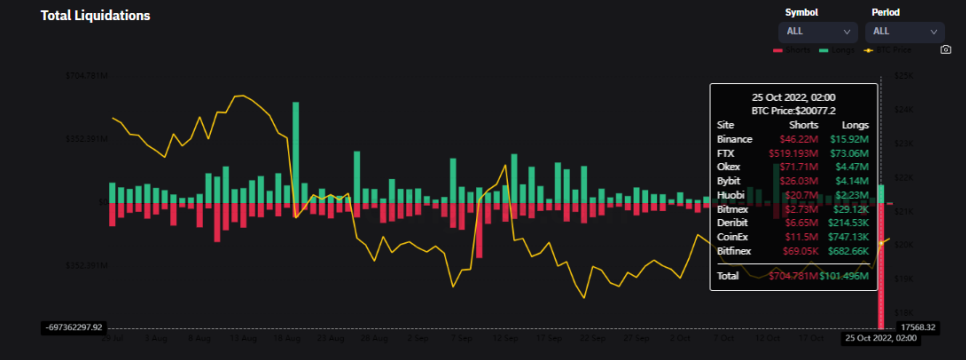Click the Symbol dropdown chevron arrow

coord(846,32)
